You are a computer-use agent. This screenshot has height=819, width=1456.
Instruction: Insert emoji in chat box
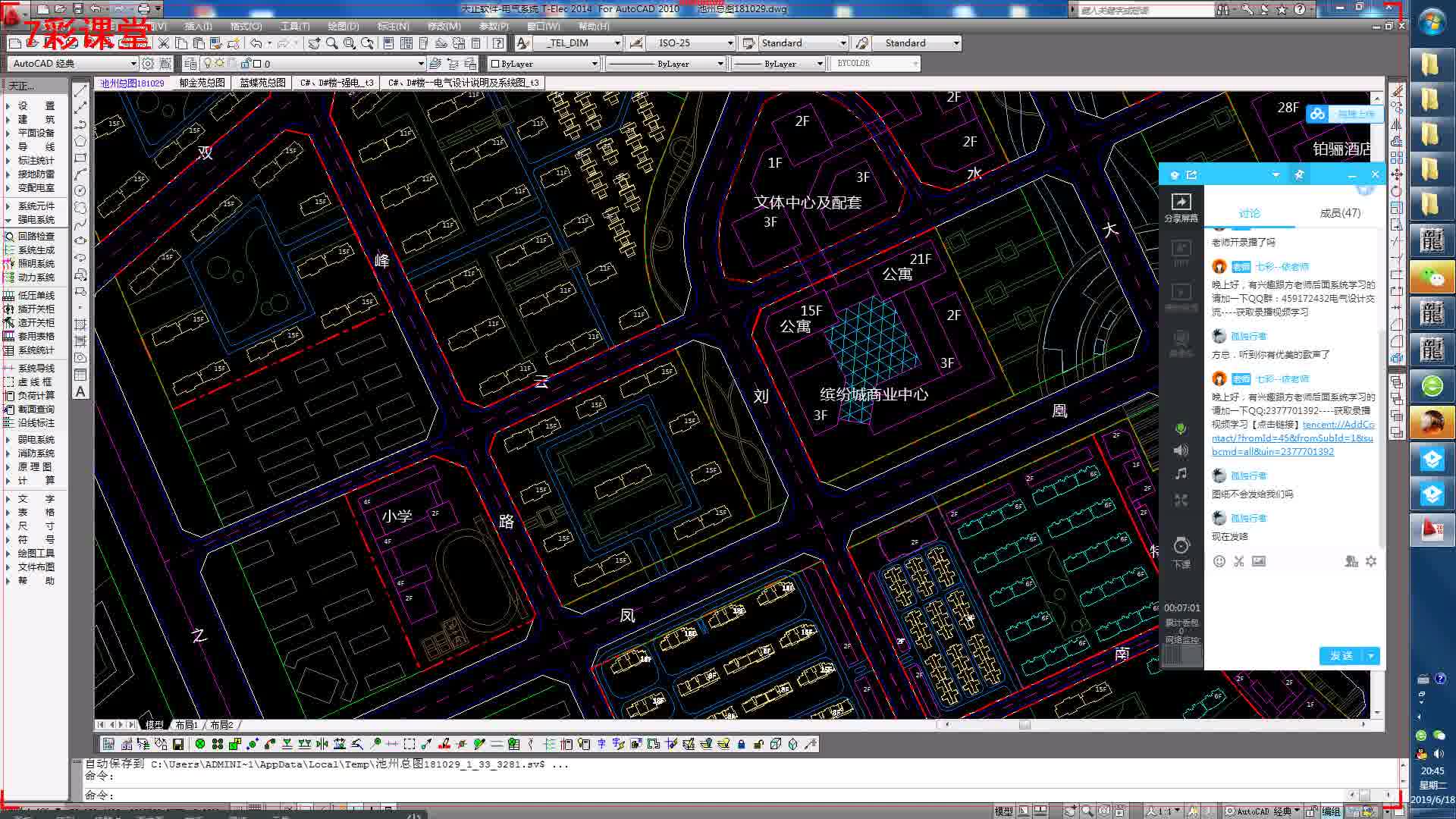(x=1219, y=561)
